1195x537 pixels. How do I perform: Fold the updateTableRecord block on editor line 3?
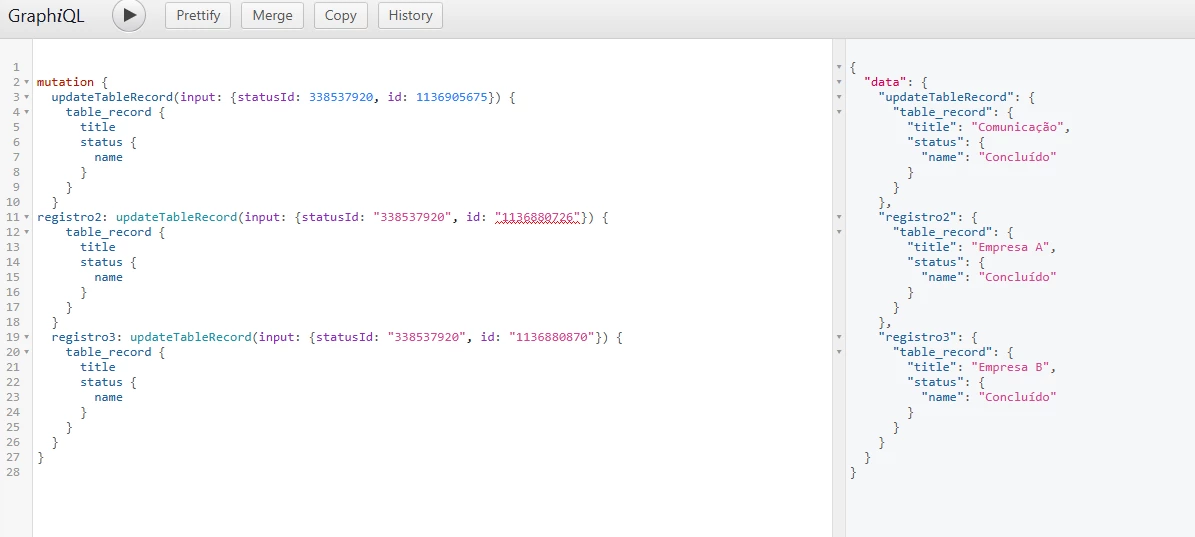(x=27, y=97)
